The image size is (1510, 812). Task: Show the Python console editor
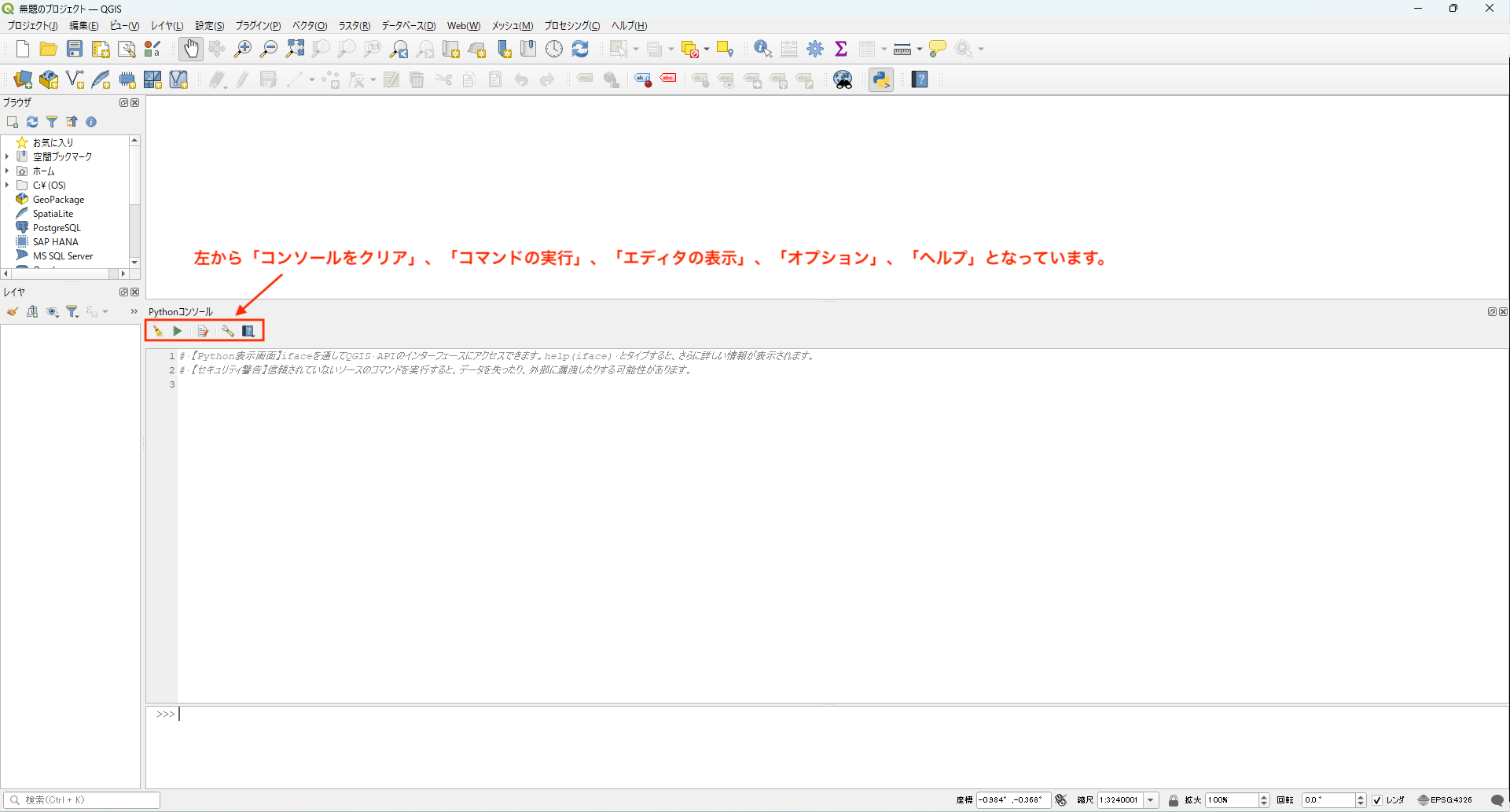[203, 331]
